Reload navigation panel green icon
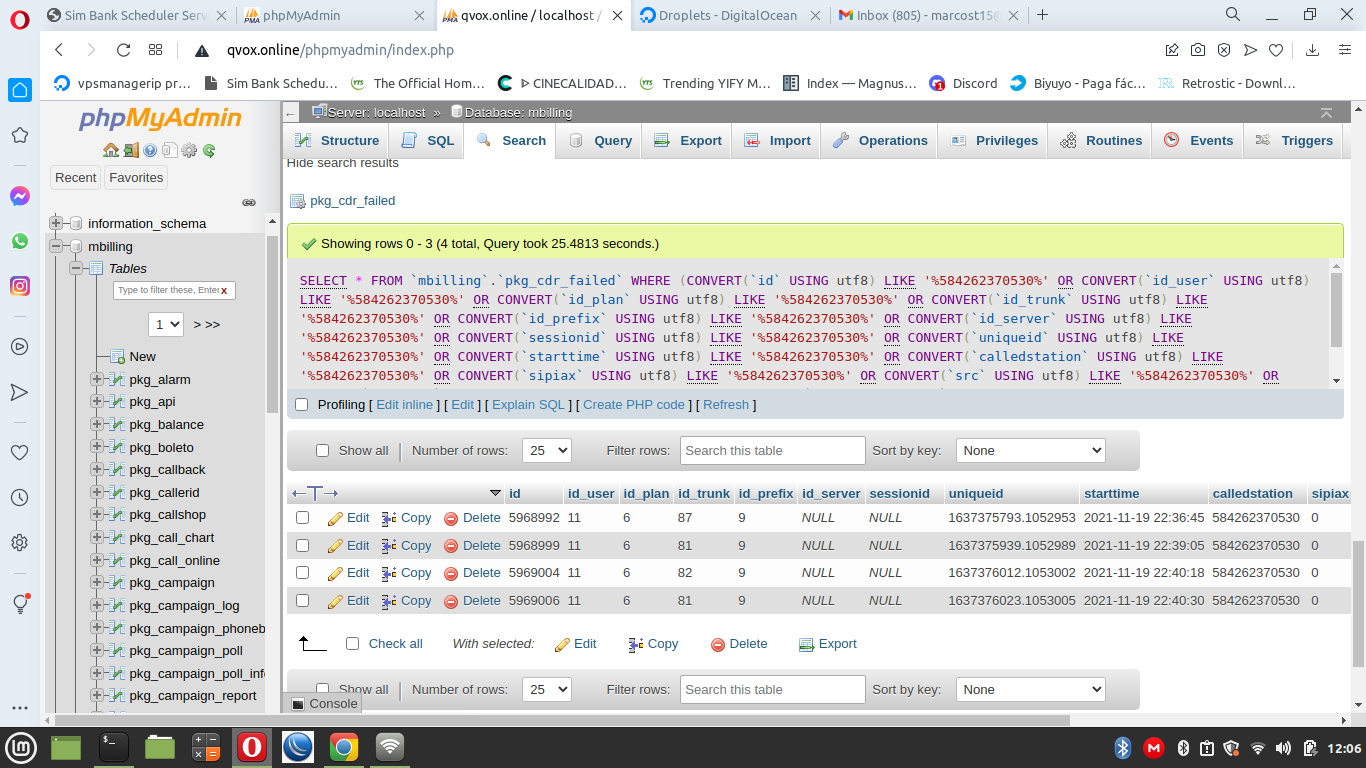Viewport: 1366px width, 768px height. point(209,150)
